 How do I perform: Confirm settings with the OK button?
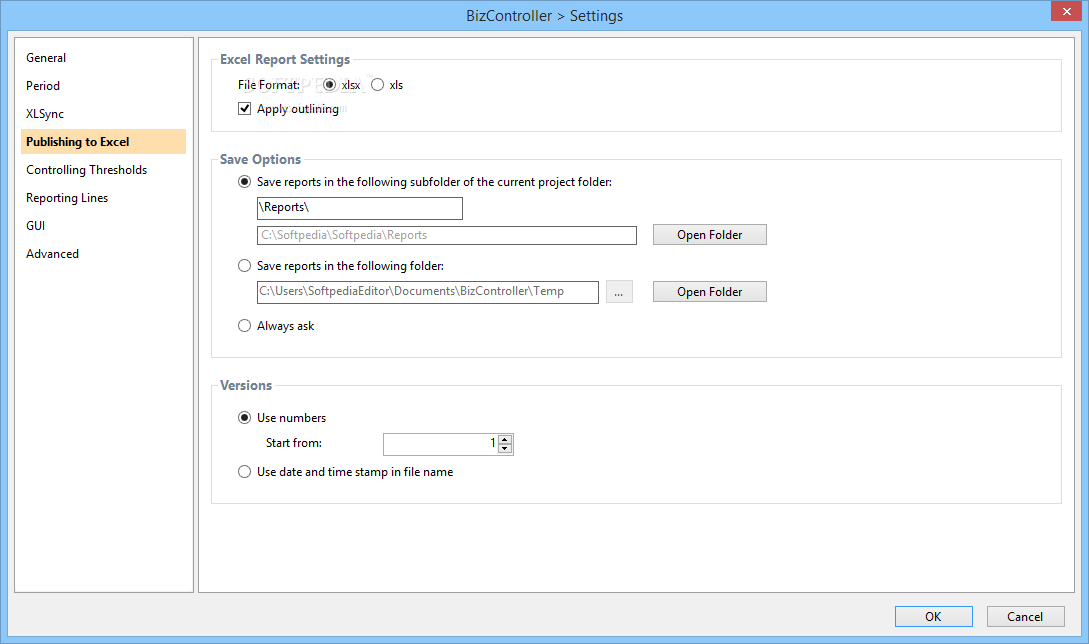(x=933, y=616)
